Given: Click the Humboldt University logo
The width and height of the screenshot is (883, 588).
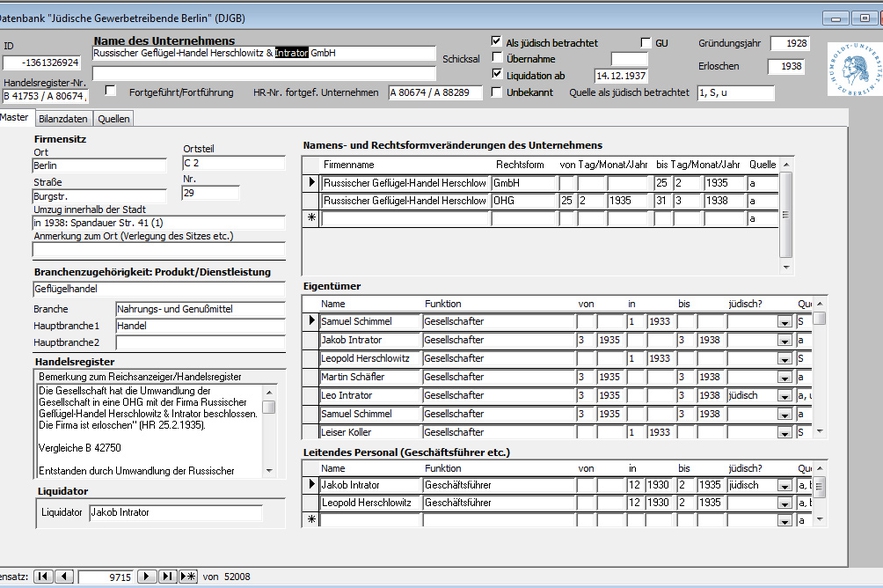Looking at the screenshot, I should (853, 70).
